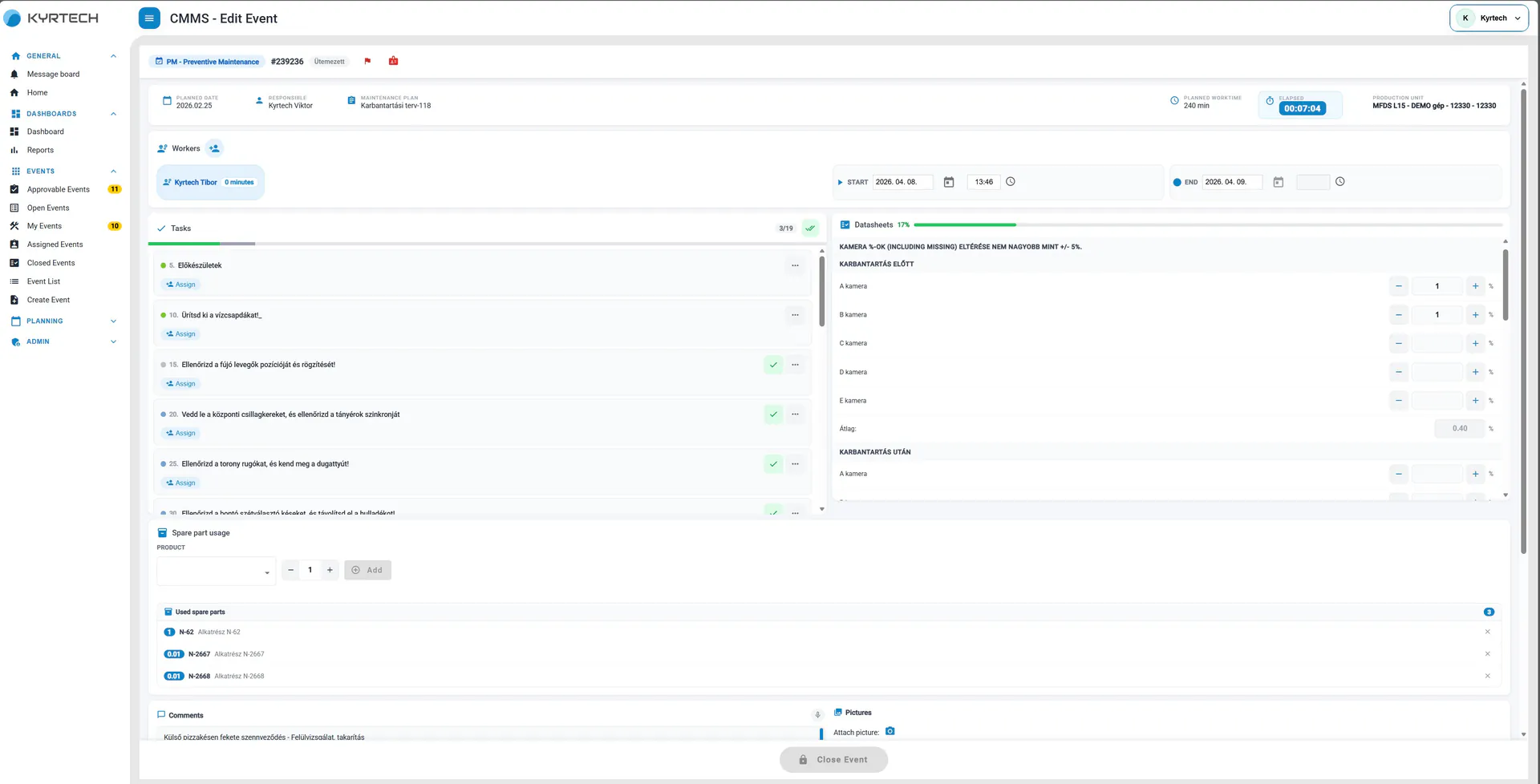The width and height of the screenshot is (1540, 784).
Task: Collapse the DASHBOARDS sidebar section
Action: (113, 114)
